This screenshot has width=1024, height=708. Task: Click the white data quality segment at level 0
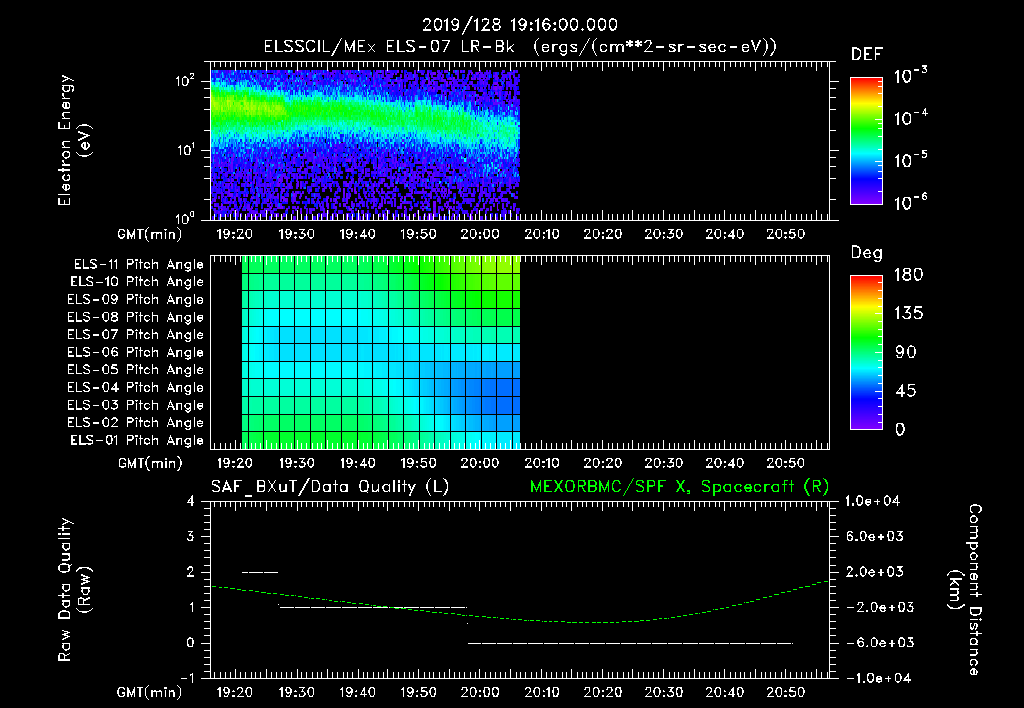click(630, 643)
